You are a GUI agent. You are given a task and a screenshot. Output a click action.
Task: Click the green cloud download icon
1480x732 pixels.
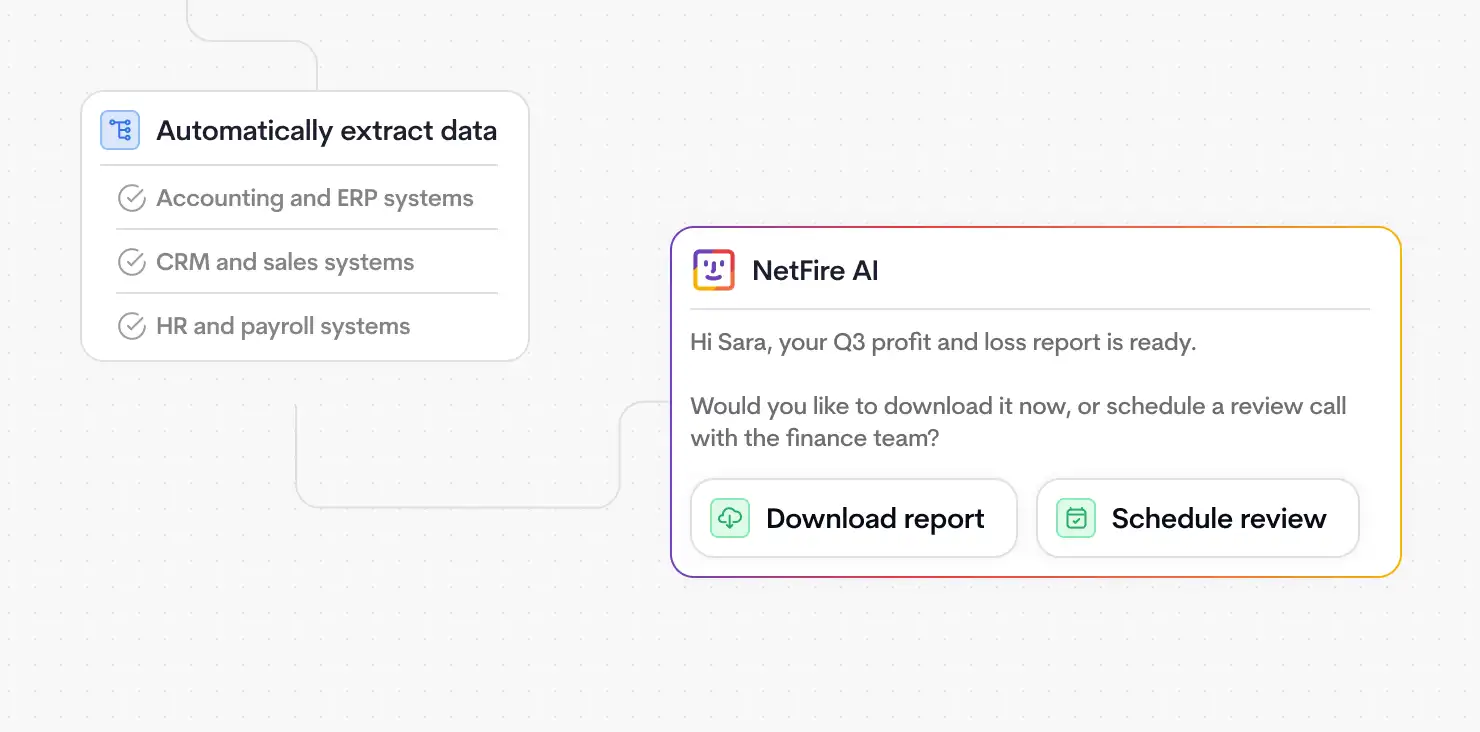[730, 518]
